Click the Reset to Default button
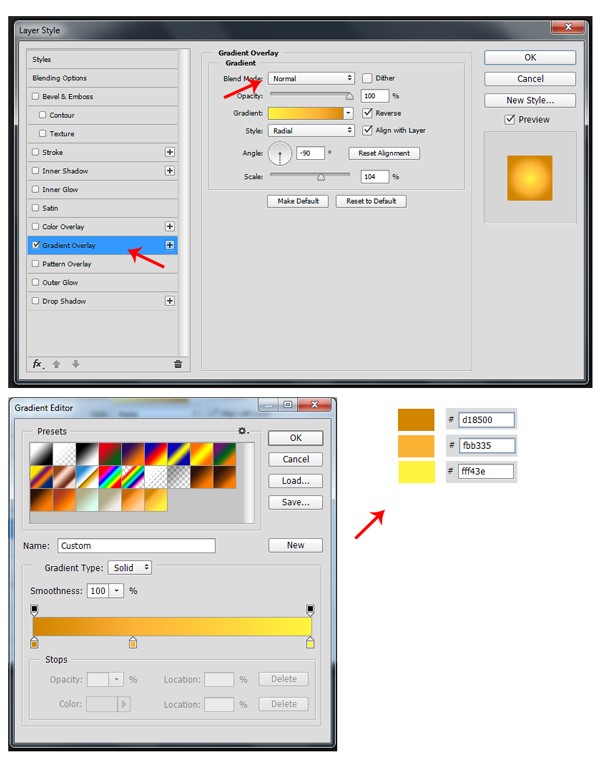600x761 pixels. click(x=371, y=201)
